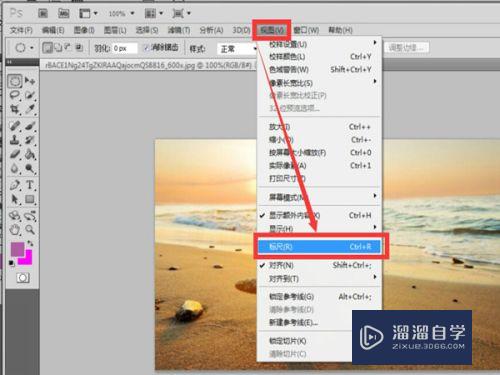Open the 样式 style dropdown showing 正常
The image size is (500, 375).
pyautogui.click(x=237, y=49)
